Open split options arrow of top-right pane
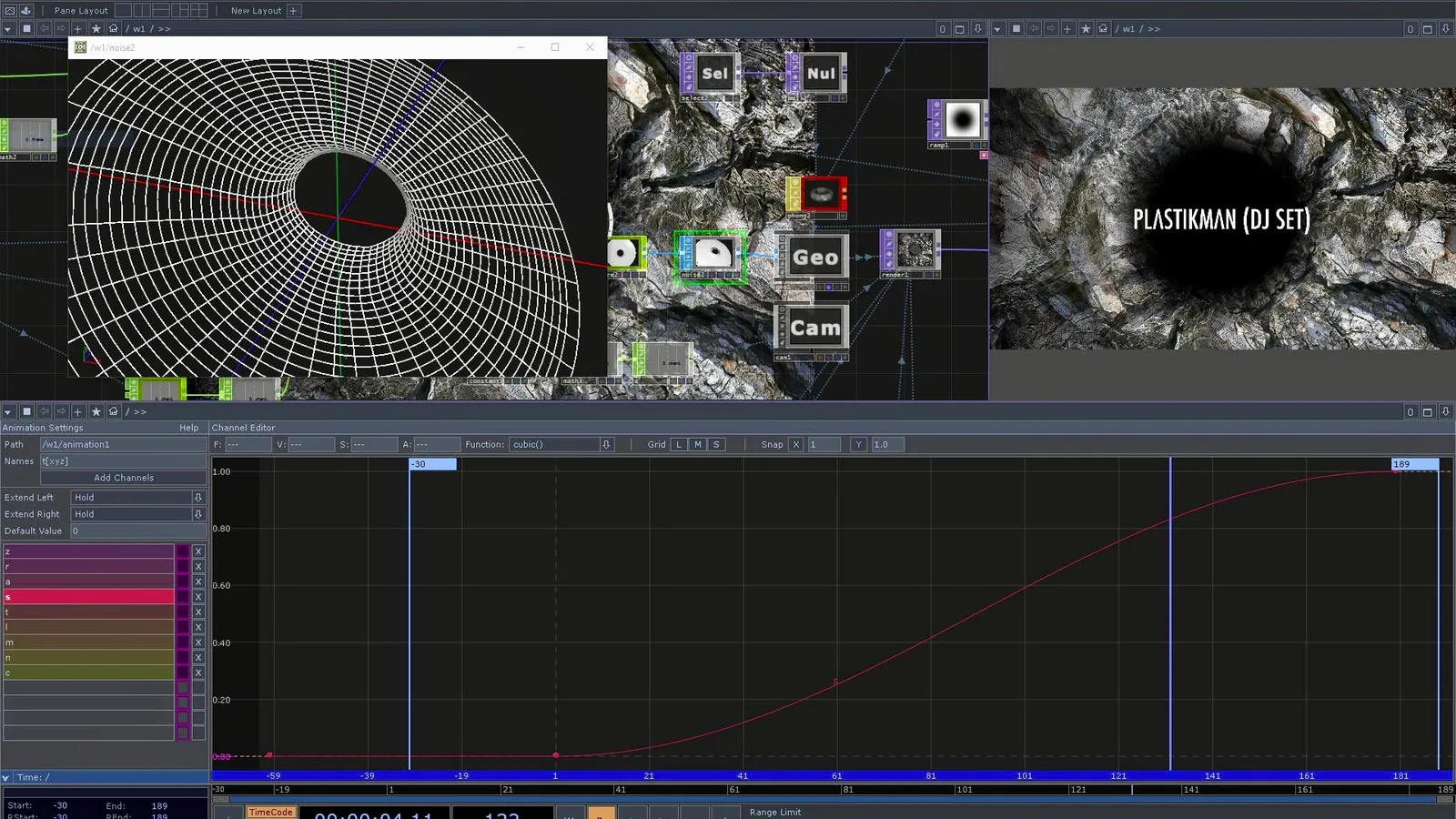The width and height of the screenshot is (1456, 819). (1445, 29)
